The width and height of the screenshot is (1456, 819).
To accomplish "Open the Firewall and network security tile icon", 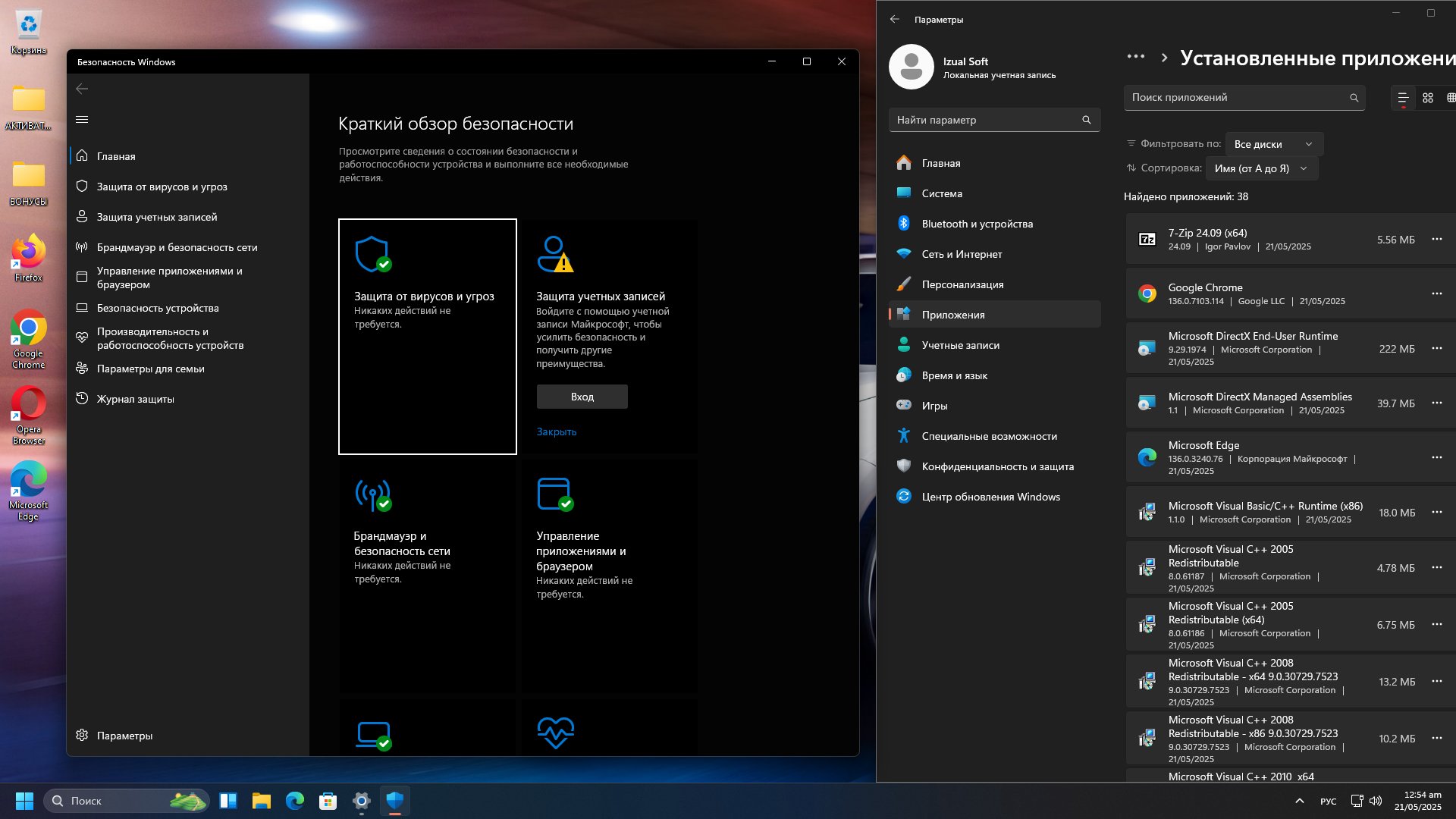I will point(373,494).
